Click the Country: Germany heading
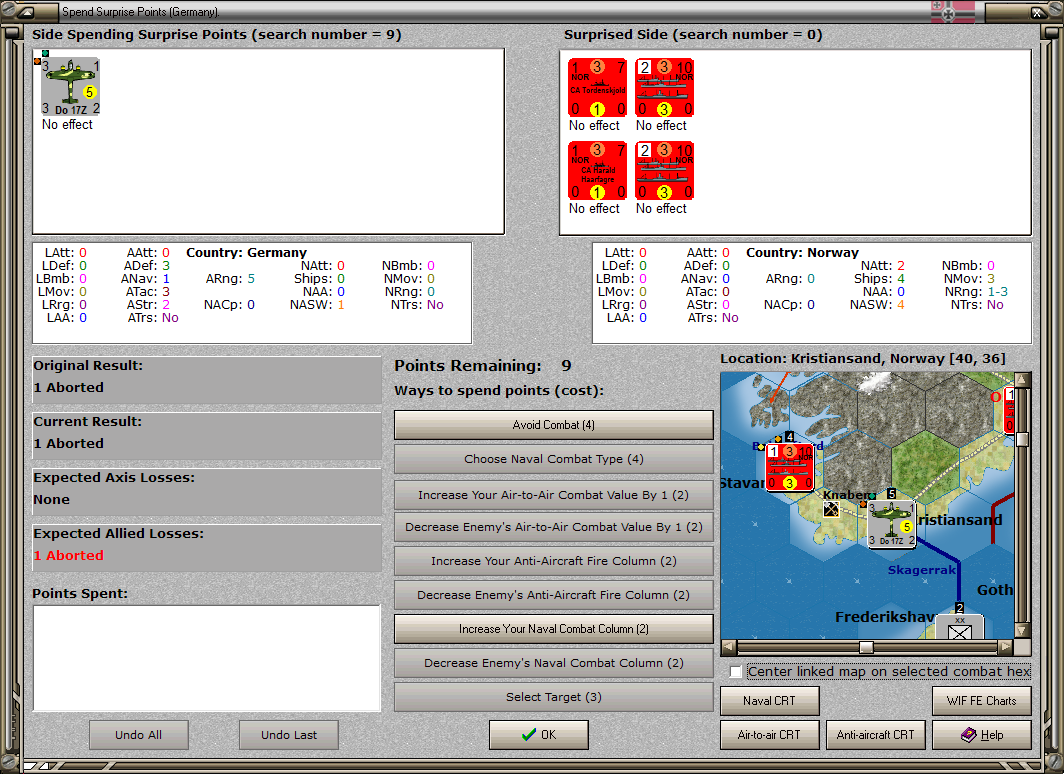Viewport: 1064px width, 774px height. 246,252
